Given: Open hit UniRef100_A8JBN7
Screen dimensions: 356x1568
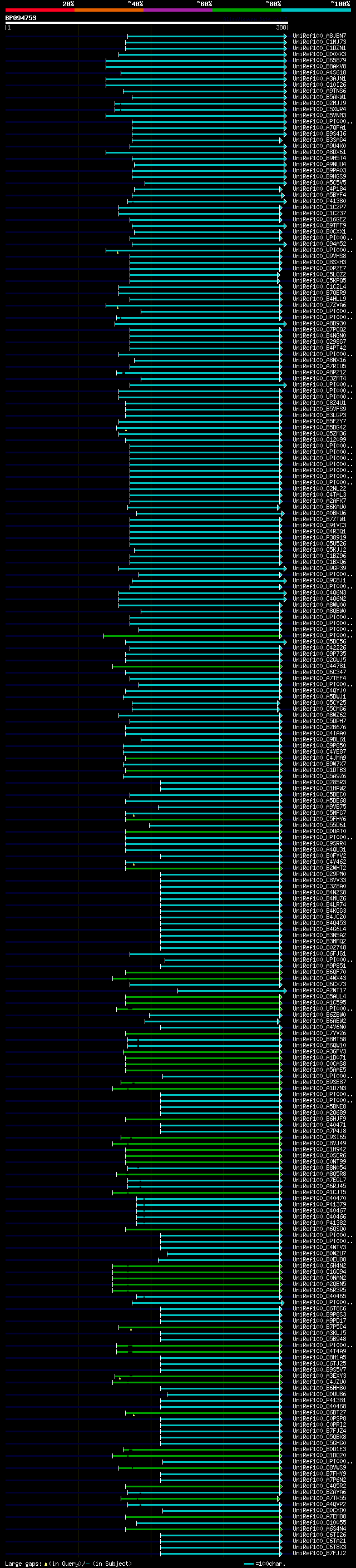Looking at the screenshot, I should [x=319, y=36].
